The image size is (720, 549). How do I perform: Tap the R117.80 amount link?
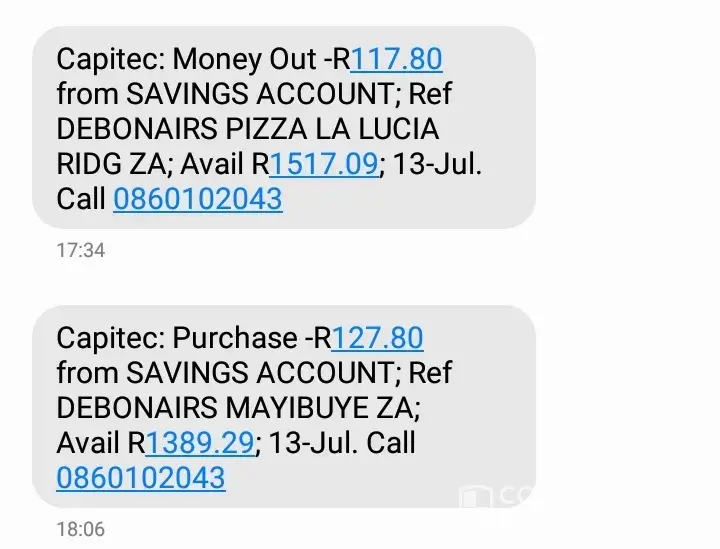[396, 59]
